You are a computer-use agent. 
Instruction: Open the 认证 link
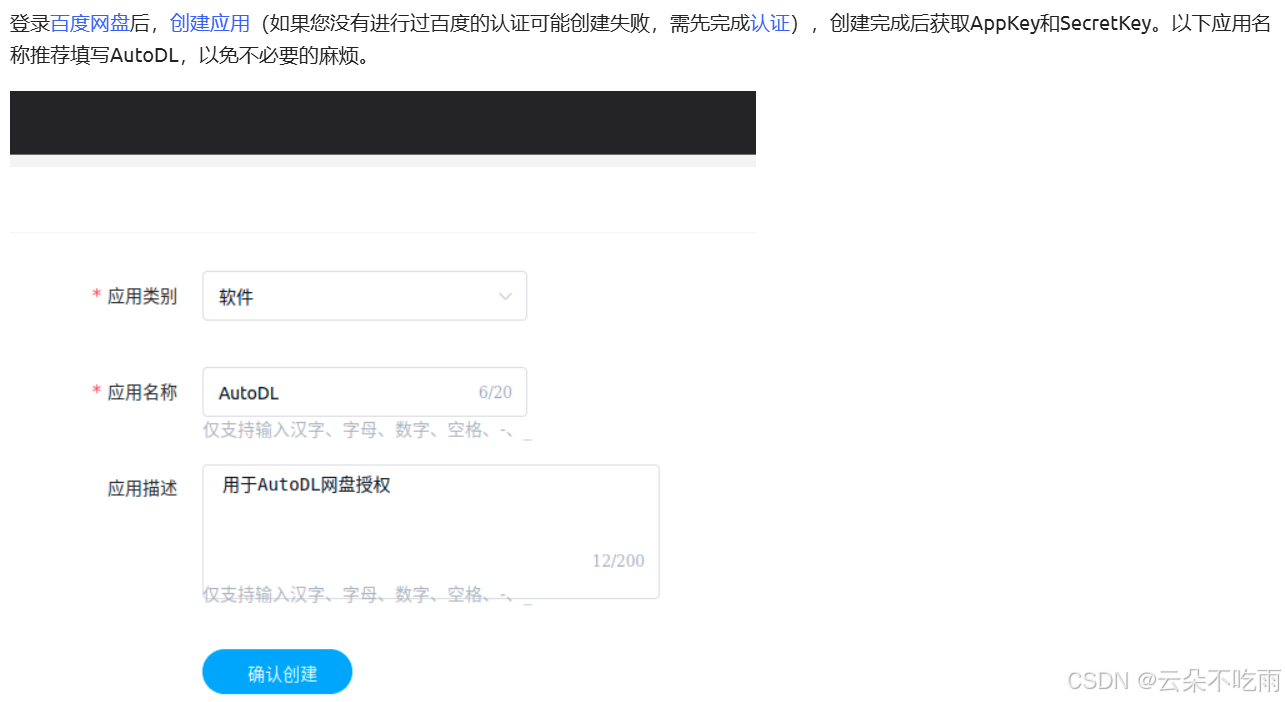[x=770, y=24]
